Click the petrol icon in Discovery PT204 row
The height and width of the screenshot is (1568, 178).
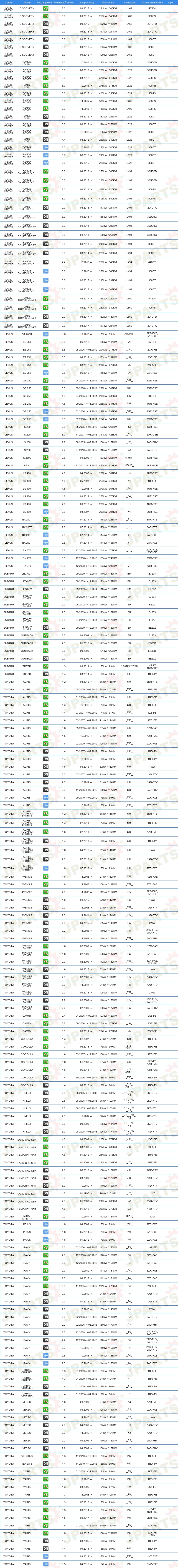click(46, 9)
